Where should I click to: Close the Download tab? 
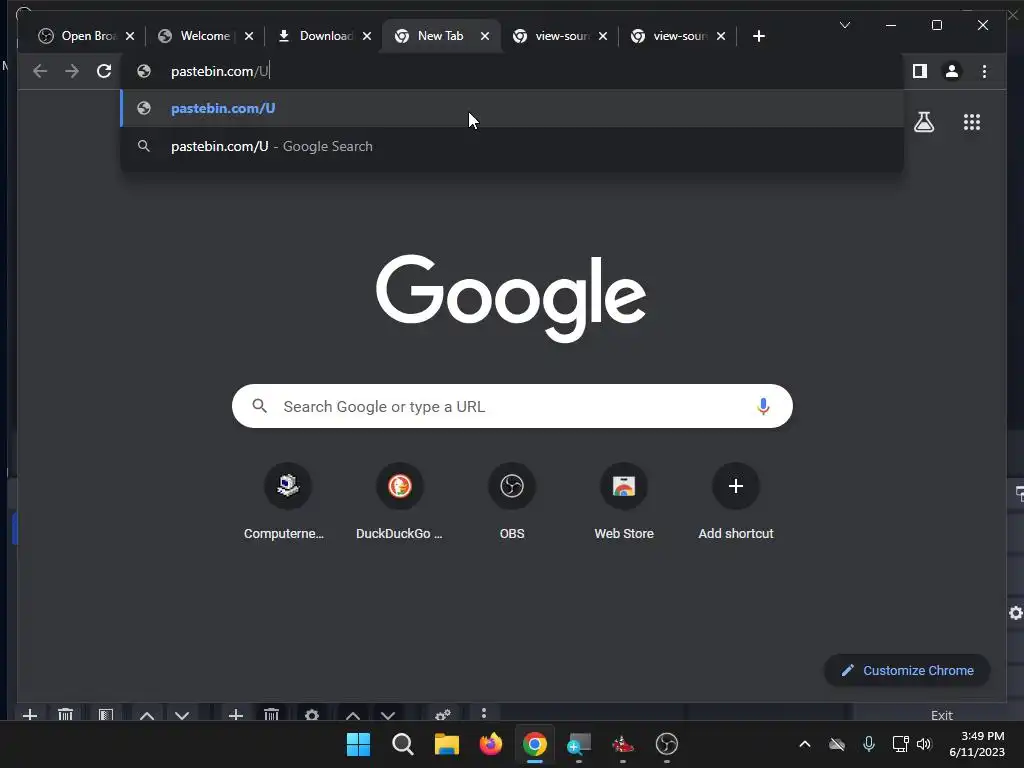367,36
